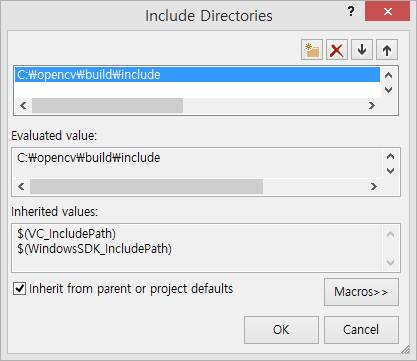Uncheck Inherit from parent or project defaults
The width and height of the screenshot is (417, 361).
19,288
